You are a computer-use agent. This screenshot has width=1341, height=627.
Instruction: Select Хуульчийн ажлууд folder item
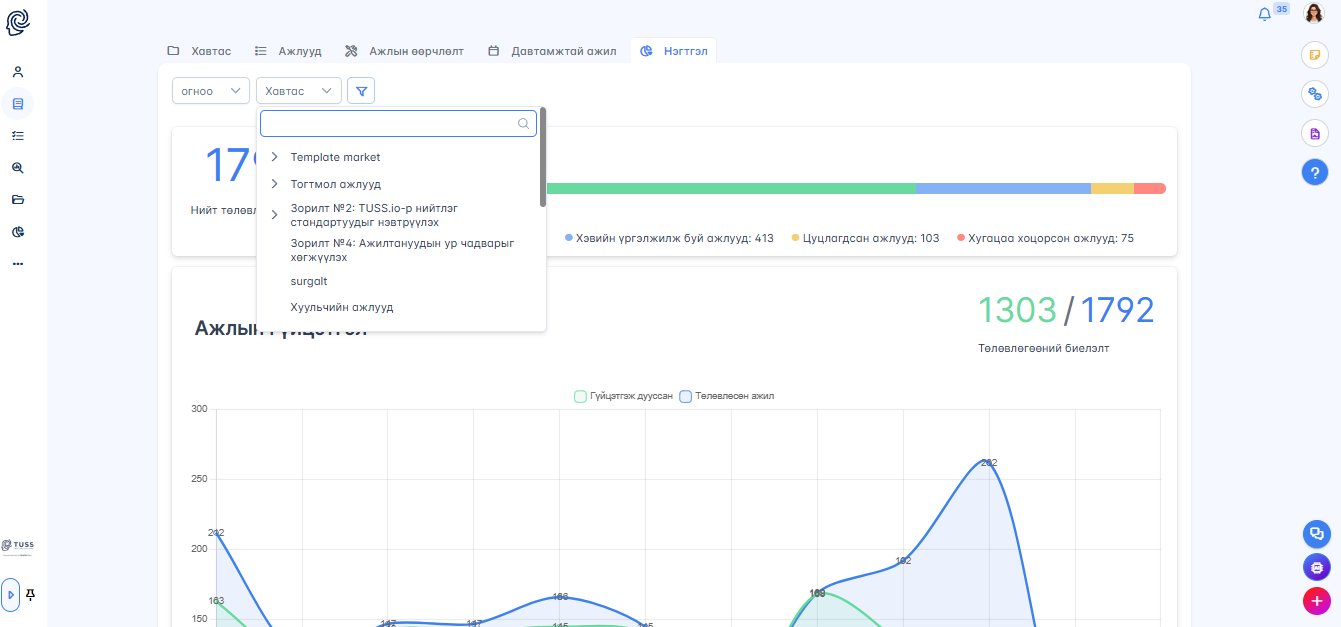tap(342, 307)
